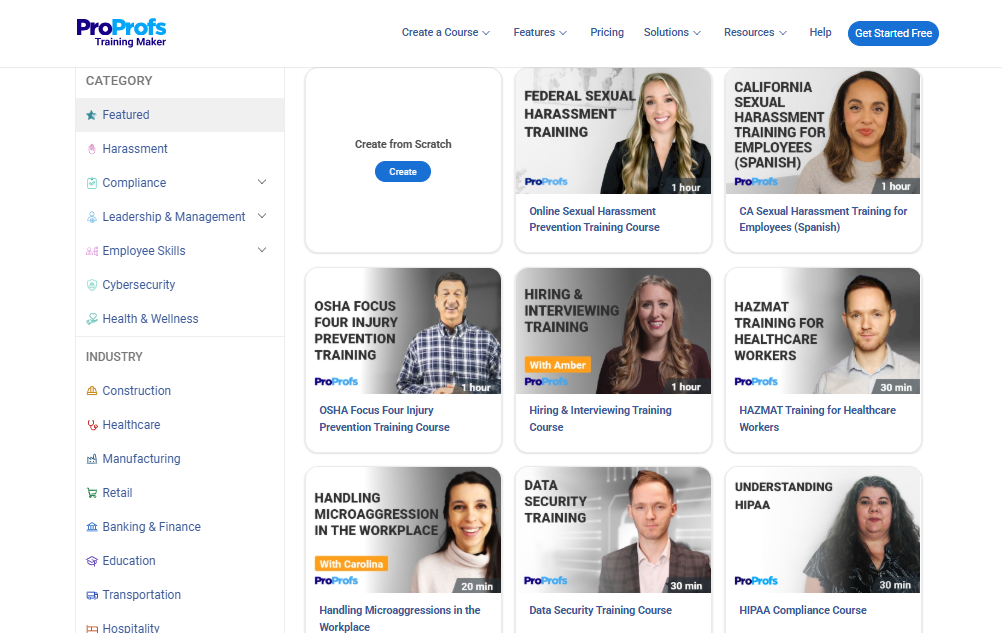Click the Transportation bus icon

point(91,595)
